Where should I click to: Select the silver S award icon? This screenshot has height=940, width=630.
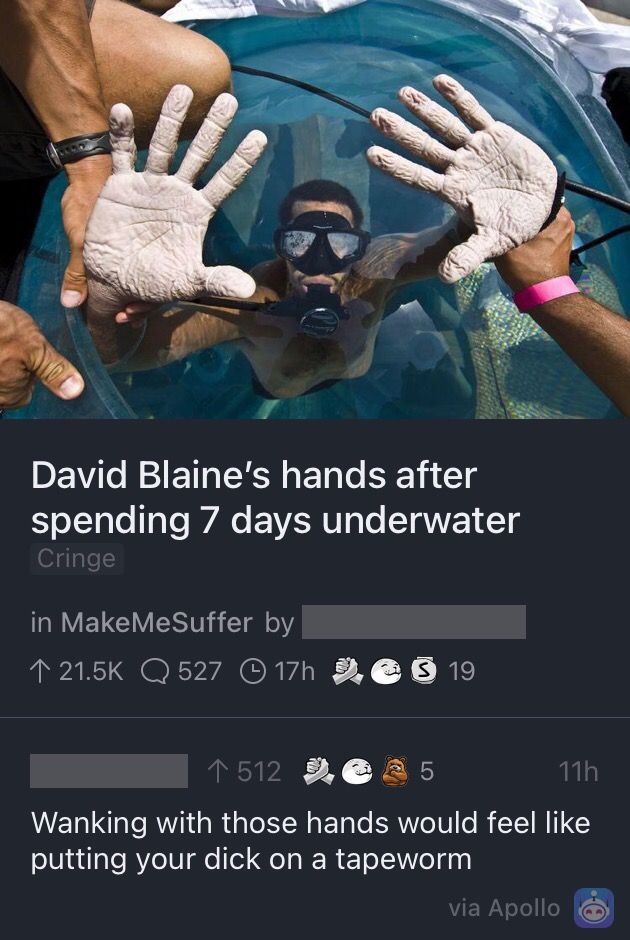pyautogui.click(x=423, y=671)
